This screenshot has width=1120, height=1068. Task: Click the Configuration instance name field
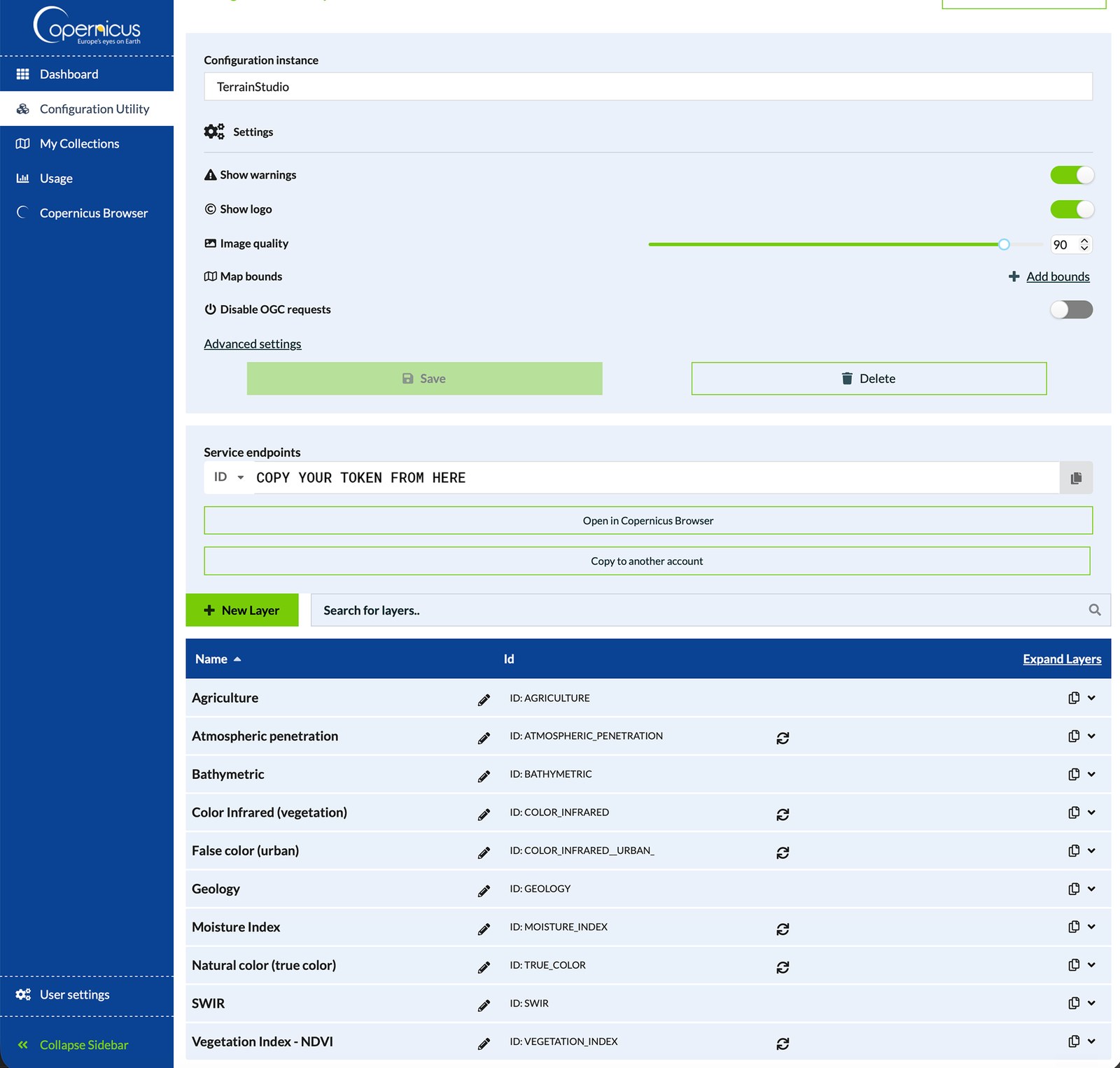pos(648,87)
